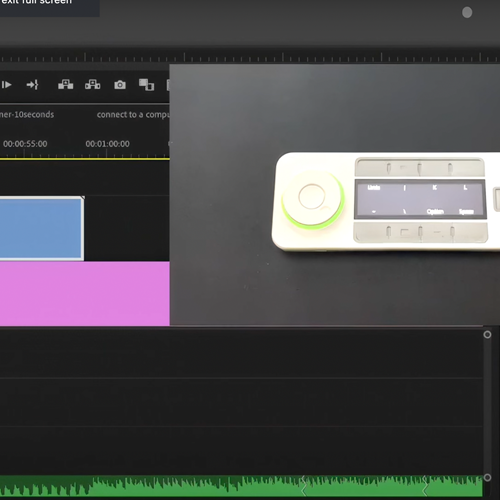Switch to the 'connect to a comp' sequence tab
Image resolution: width=500 pixels, height=500 pixels.
click(x=133, y=115)
